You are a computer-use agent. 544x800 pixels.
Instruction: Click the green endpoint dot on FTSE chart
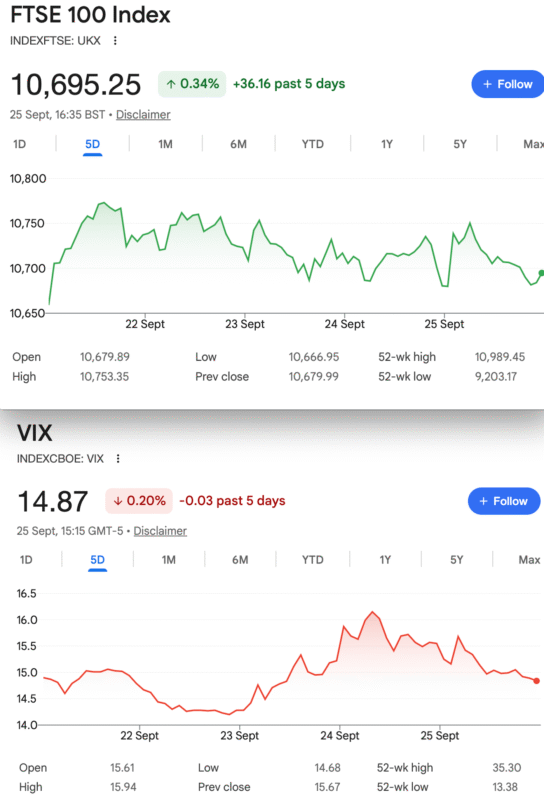[541, 273]
